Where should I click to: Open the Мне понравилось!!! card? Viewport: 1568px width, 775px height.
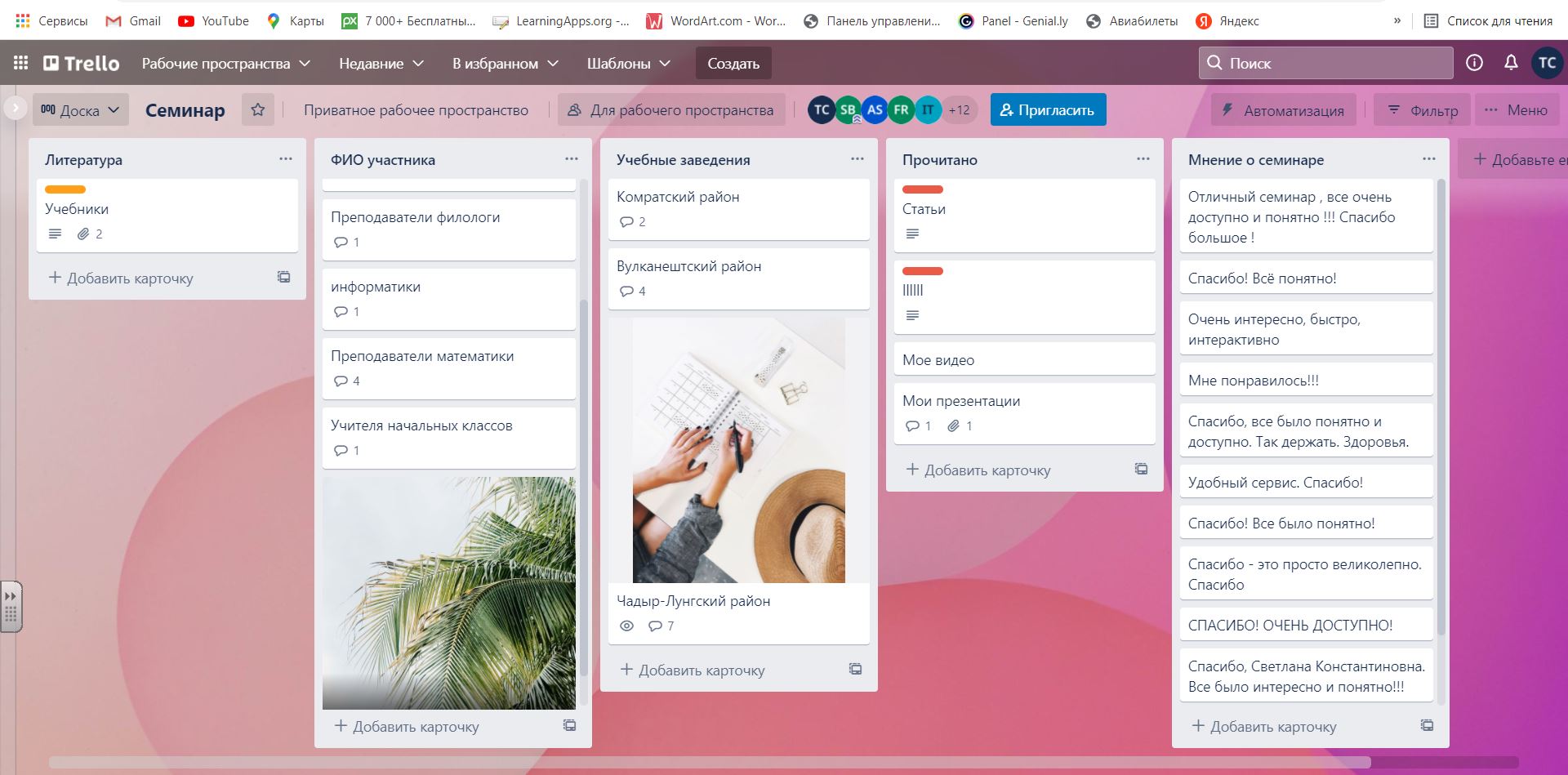(x=1307, y=380)
